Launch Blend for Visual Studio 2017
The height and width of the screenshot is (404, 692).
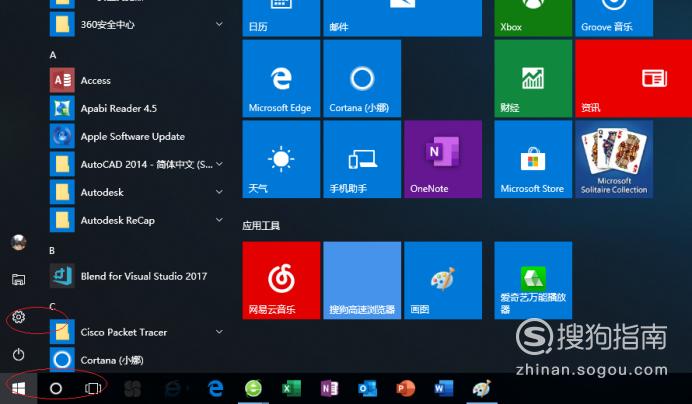(137, 276)
